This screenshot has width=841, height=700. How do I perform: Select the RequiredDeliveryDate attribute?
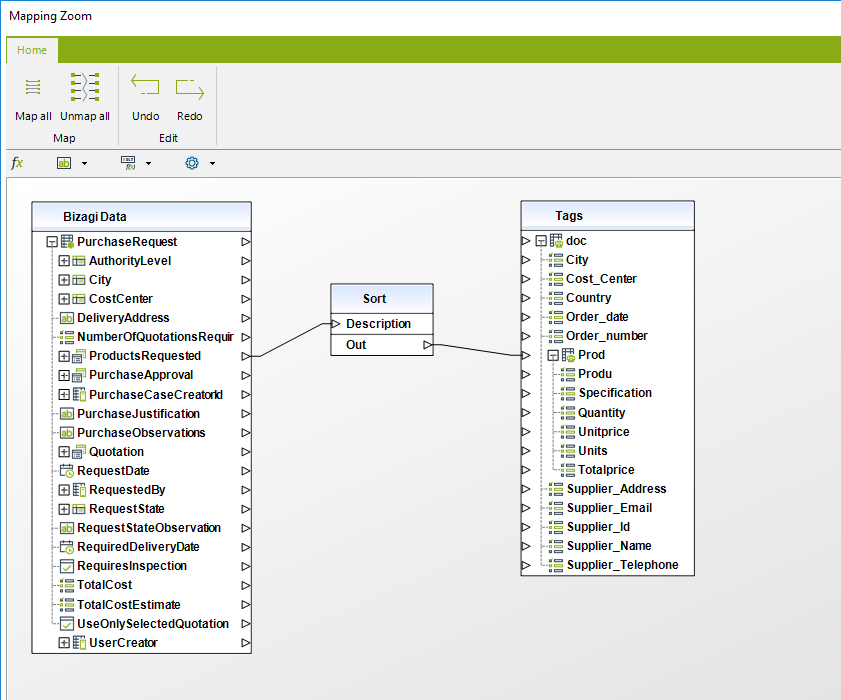click(138, 547)
